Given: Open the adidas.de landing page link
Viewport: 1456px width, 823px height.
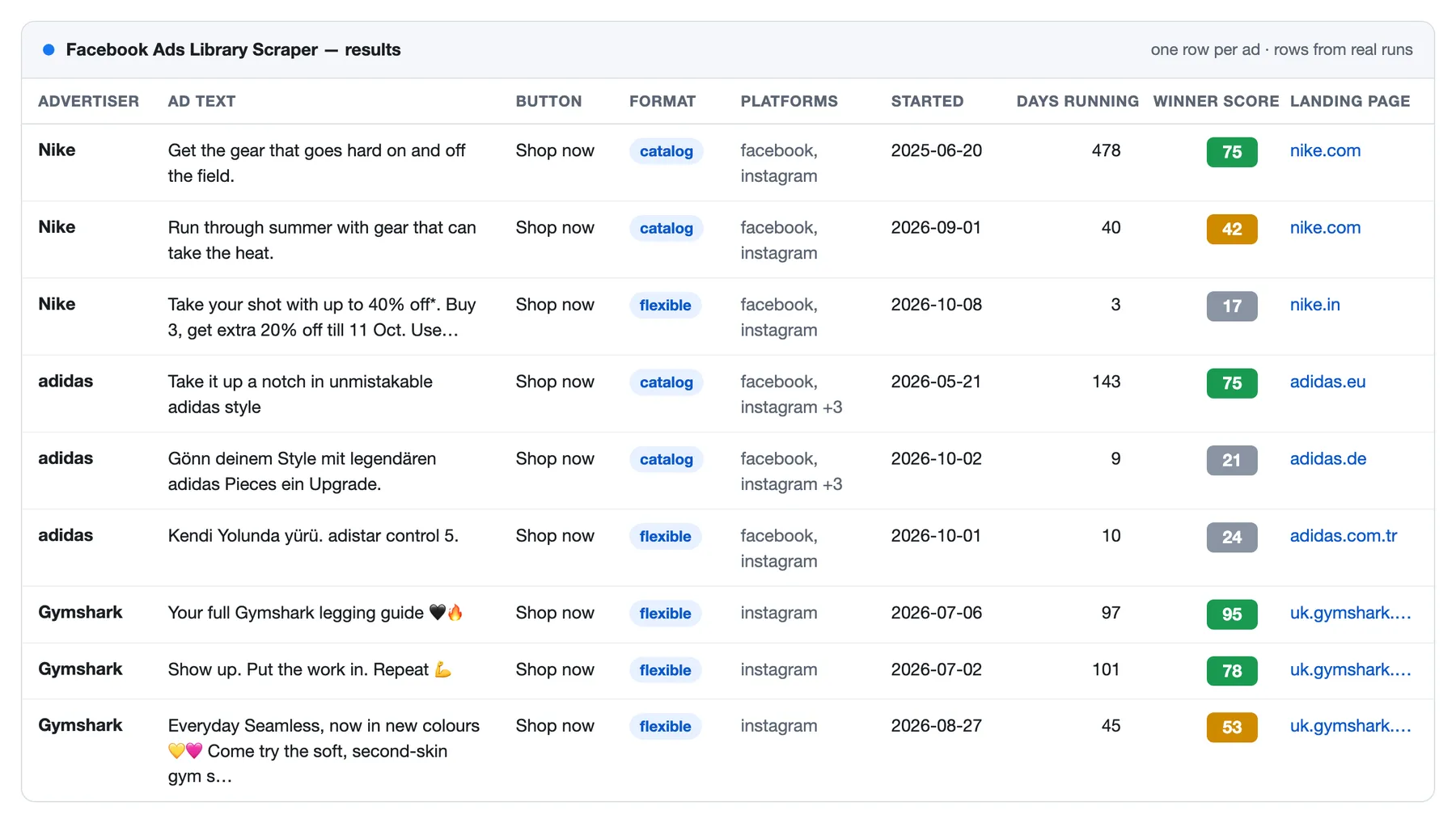Looking at the screenshot, I should click(1327, 458).
